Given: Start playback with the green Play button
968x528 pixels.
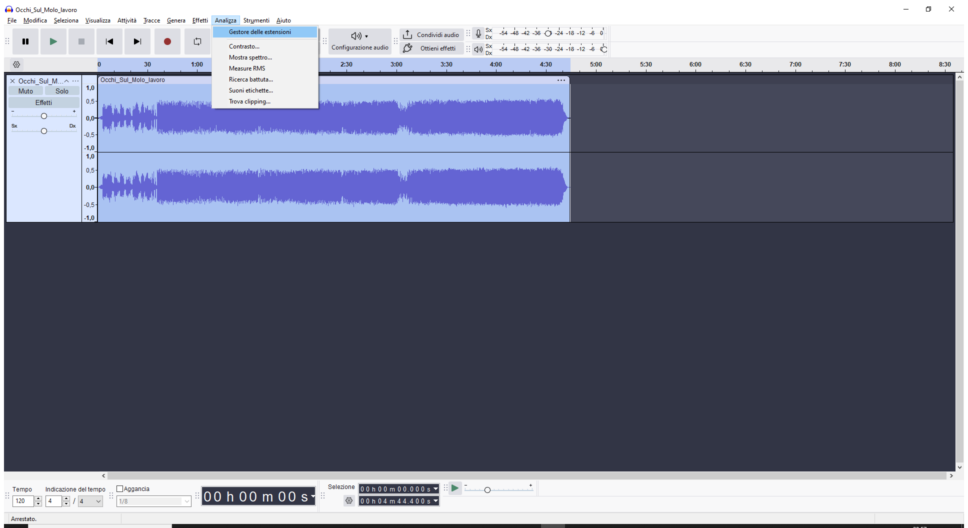Looking at the screenshot, I should tap(53, 41).
